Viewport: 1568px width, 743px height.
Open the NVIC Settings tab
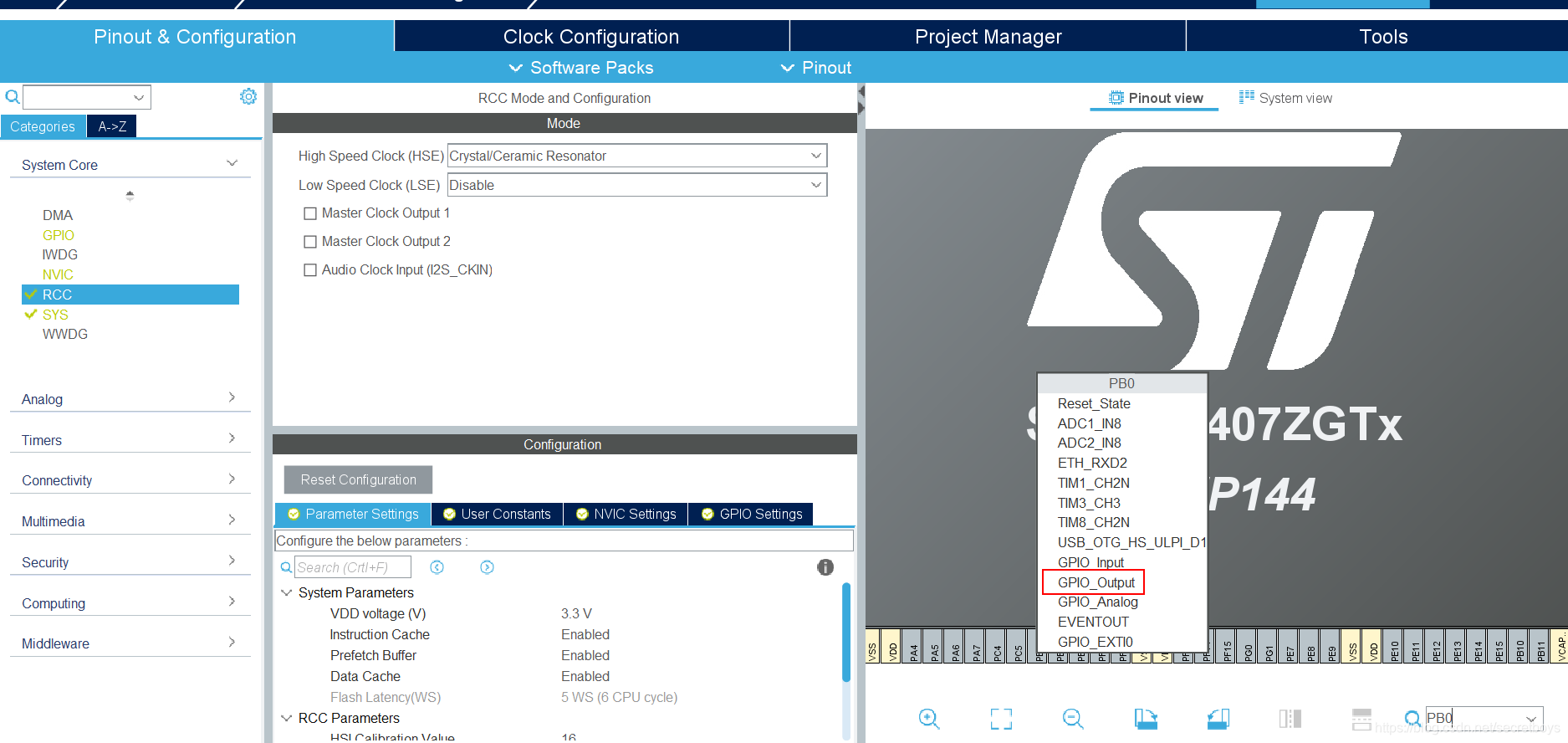[626, 514]
